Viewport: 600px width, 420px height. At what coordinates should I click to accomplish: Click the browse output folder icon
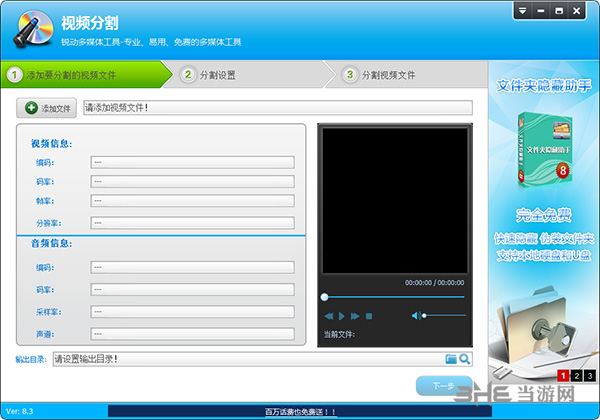coord(451,359)
